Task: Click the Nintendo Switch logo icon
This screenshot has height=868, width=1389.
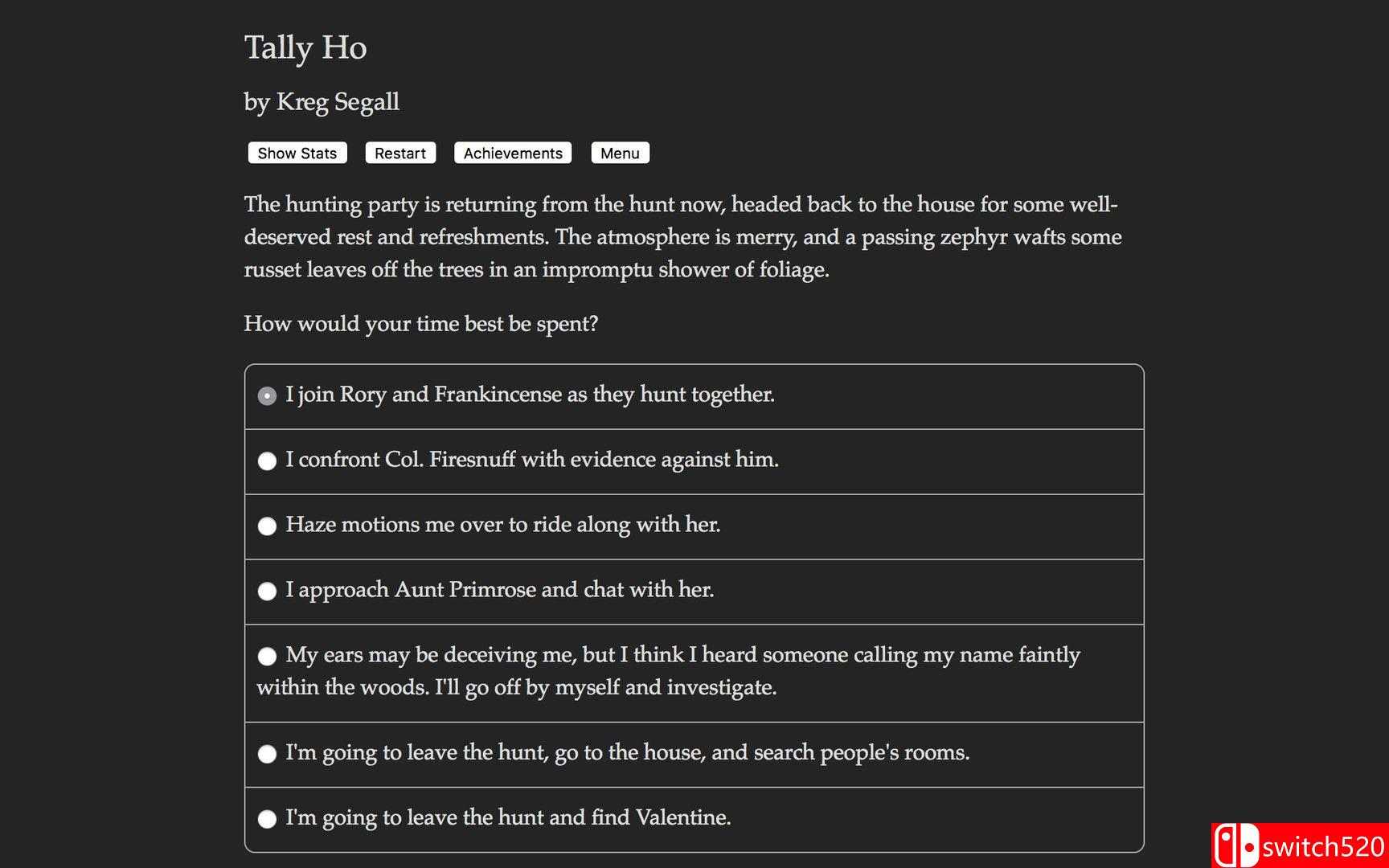Action: tap(1235, 846)
